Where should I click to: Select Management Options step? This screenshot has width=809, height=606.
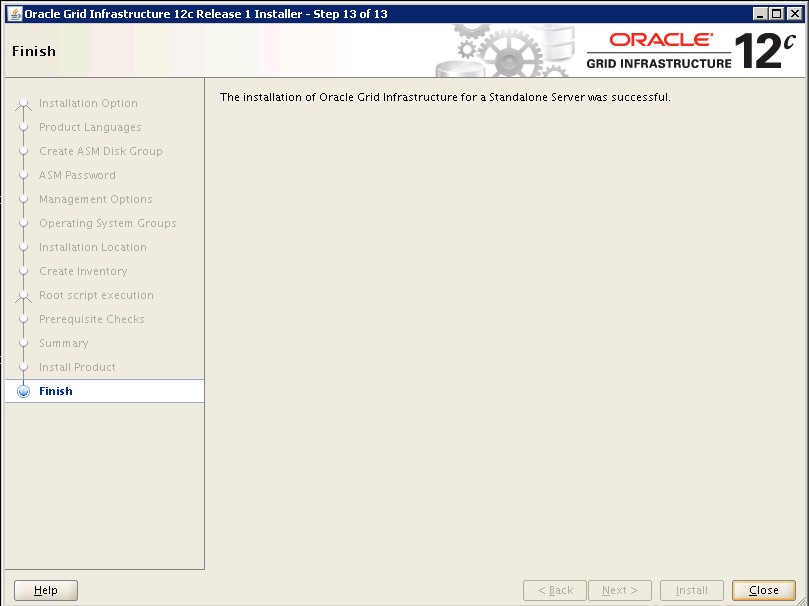point(96,199)
